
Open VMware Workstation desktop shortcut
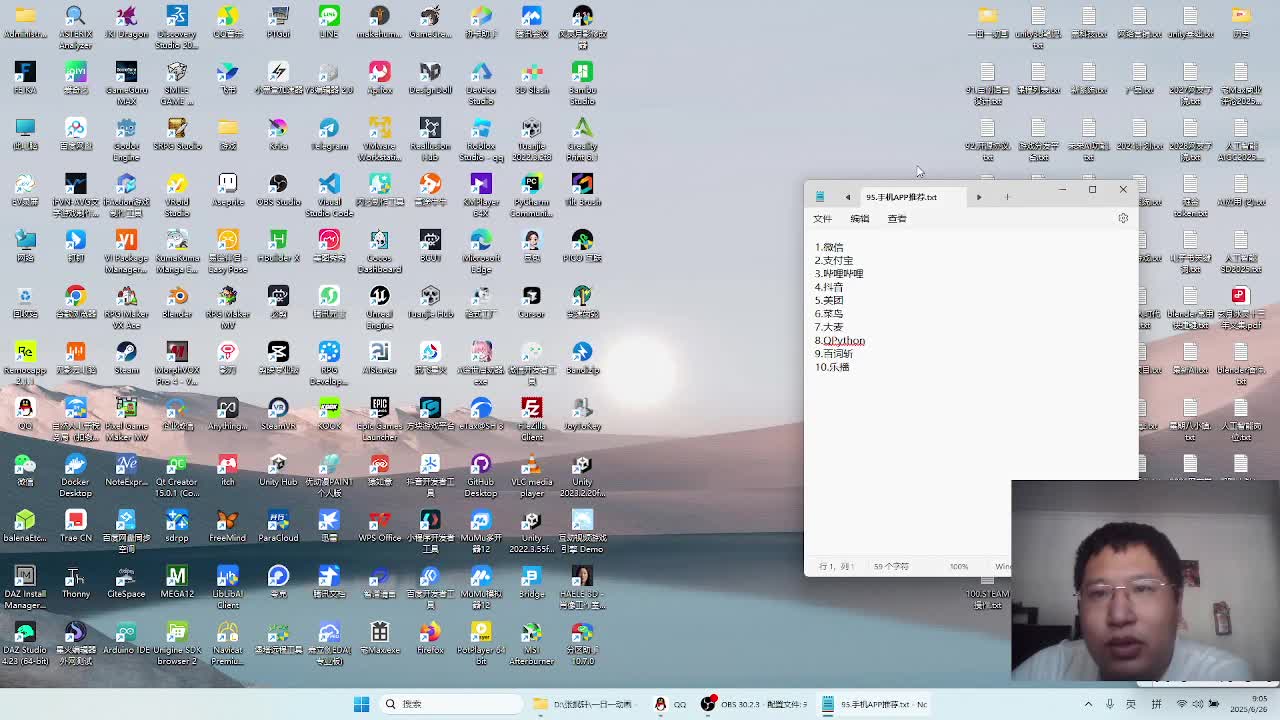point(379,139)
